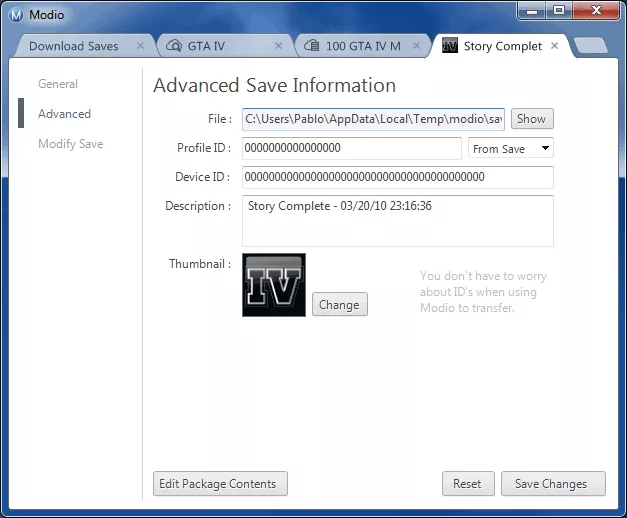The height and width of the screenshot is (518, 627).
Task: Show the save file location
Action: pos(532,119)
